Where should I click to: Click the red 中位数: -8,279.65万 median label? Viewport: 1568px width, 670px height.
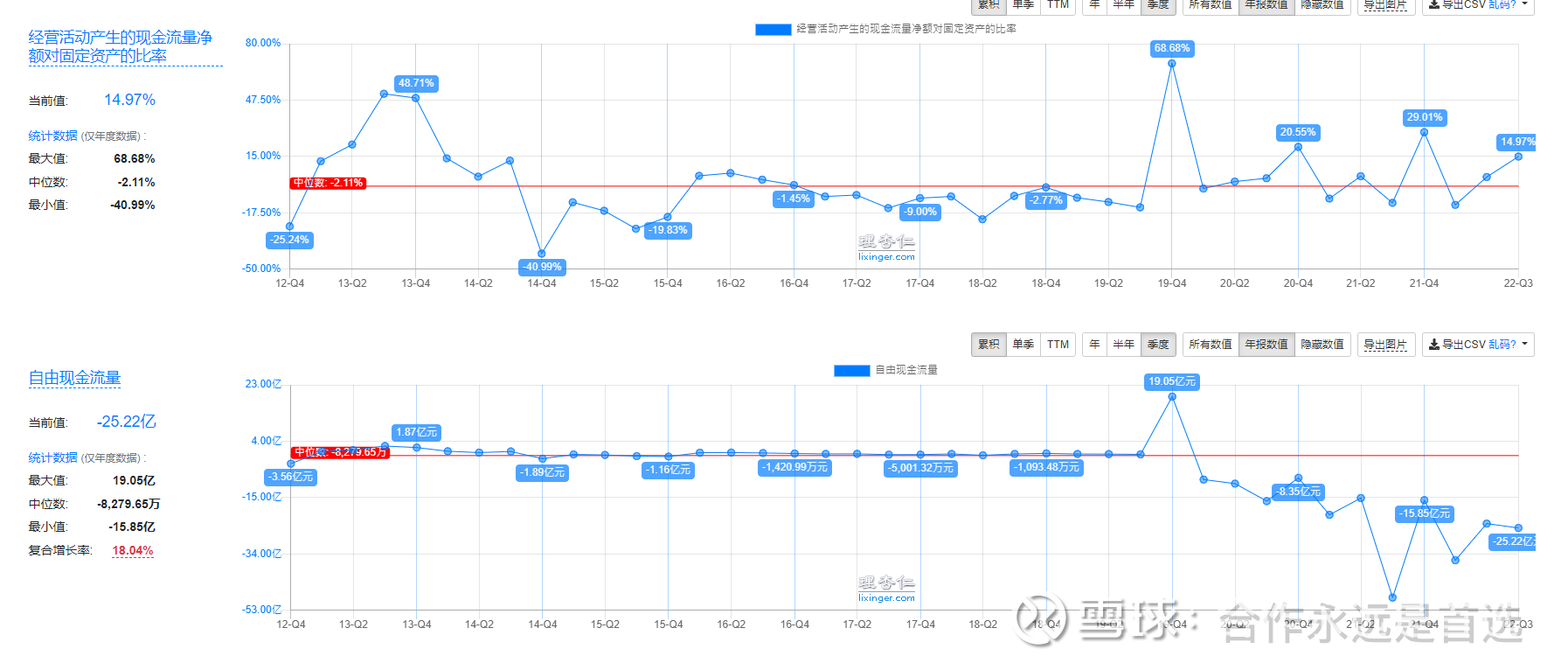coord(340,452)
